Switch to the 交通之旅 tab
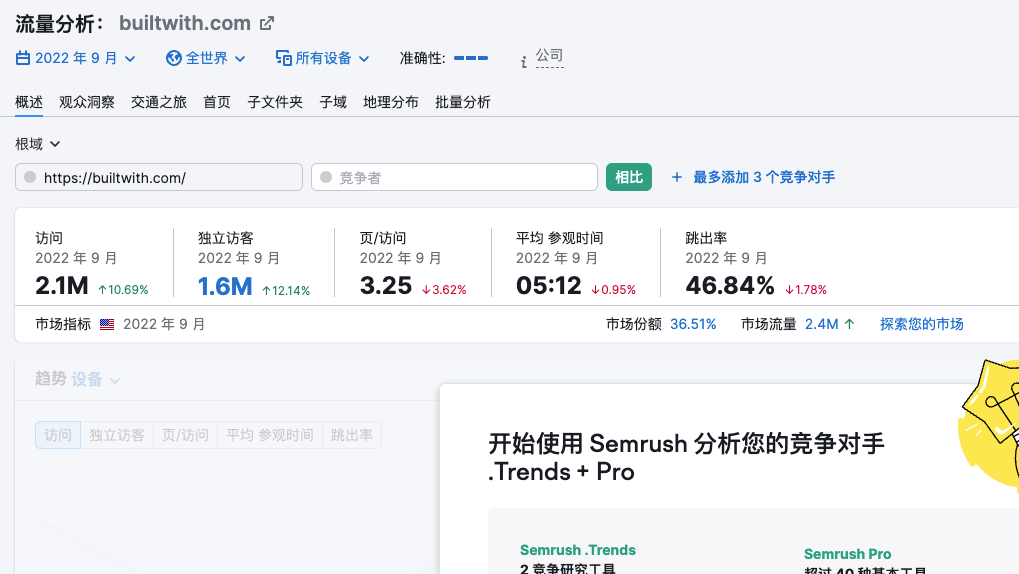Viewport: 1019px width, 574px height. click(x=159, y=102)
